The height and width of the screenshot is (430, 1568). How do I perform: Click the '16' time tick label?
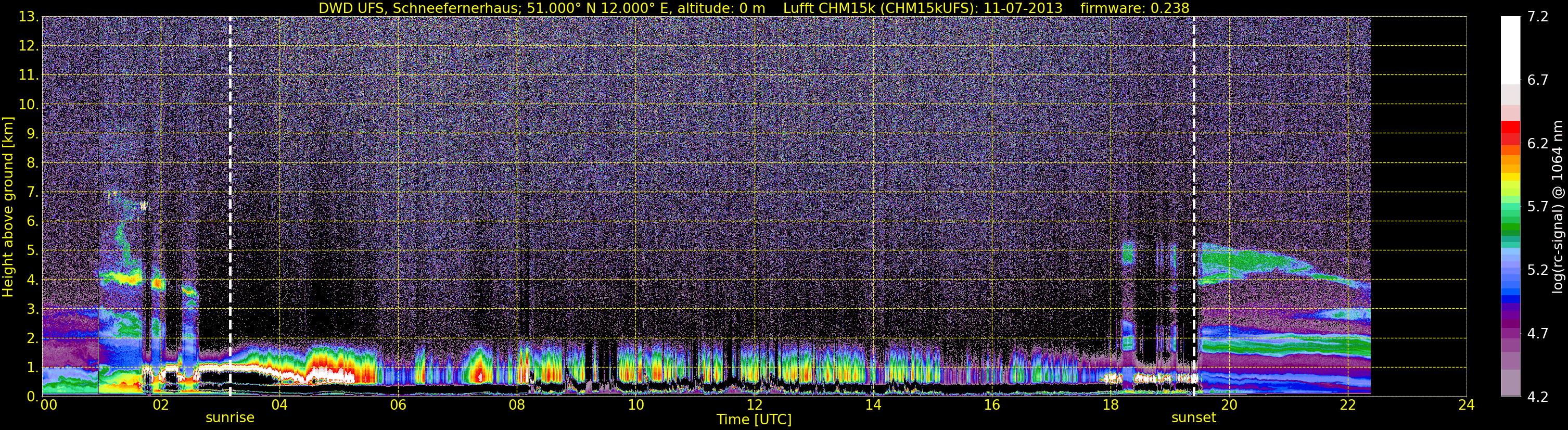coord(991,405)
